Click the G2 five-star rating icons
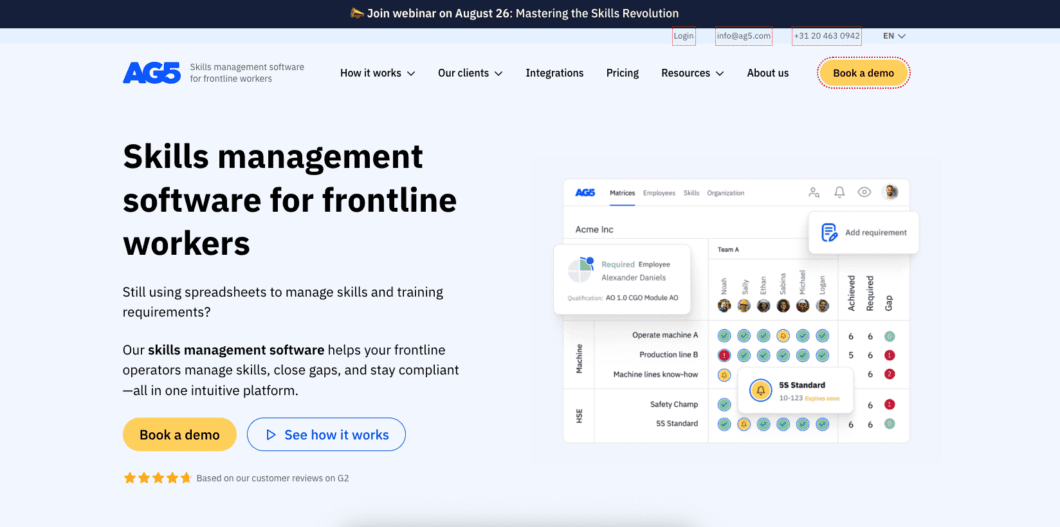1060x527 pixels. point(157,478)
